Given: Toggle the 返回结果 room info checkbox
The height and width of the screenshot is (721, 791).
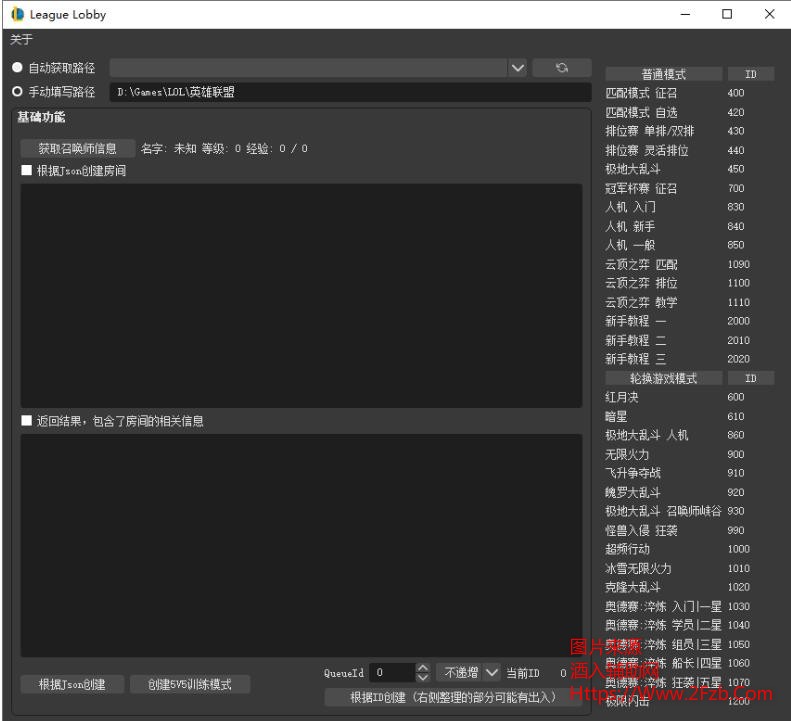Looking at the screenshot, I should point(27,421).
